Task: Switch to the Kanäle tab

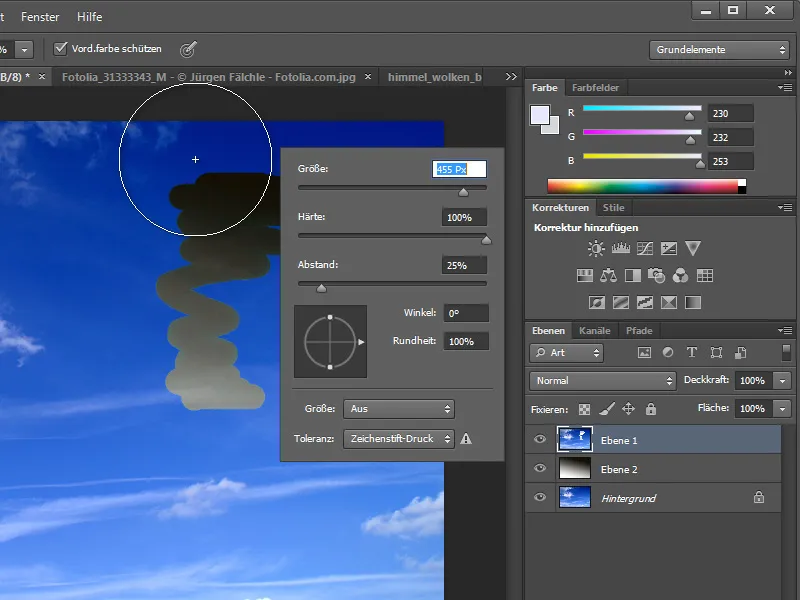Action: pos(594,331)
